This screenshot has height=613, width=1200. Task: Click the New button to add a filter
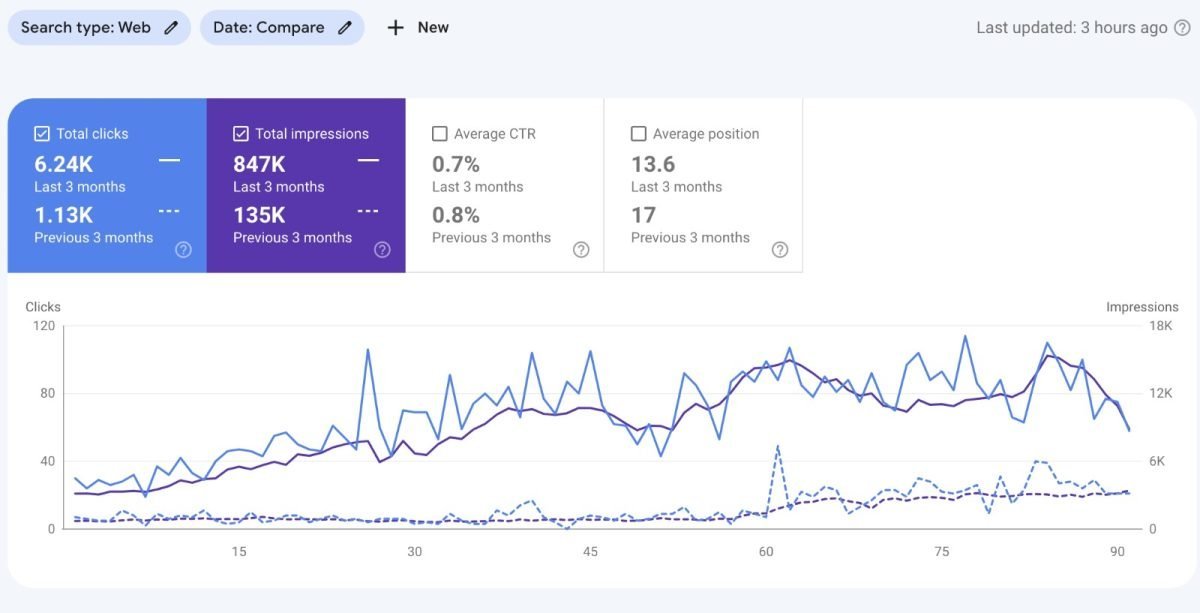coord(419,27)
